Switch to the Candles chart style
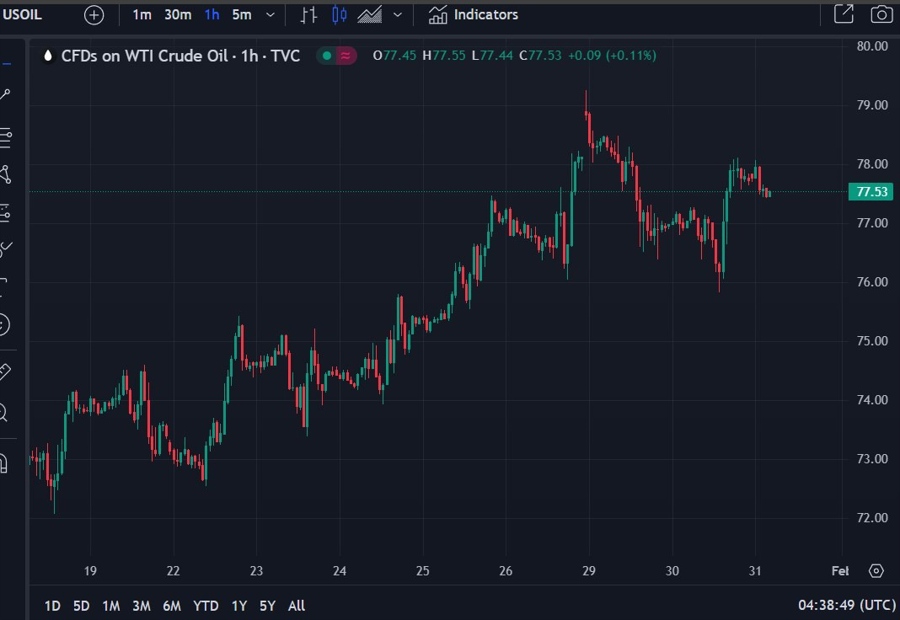This screenshot has height=620, width=900. click(339, 15)
